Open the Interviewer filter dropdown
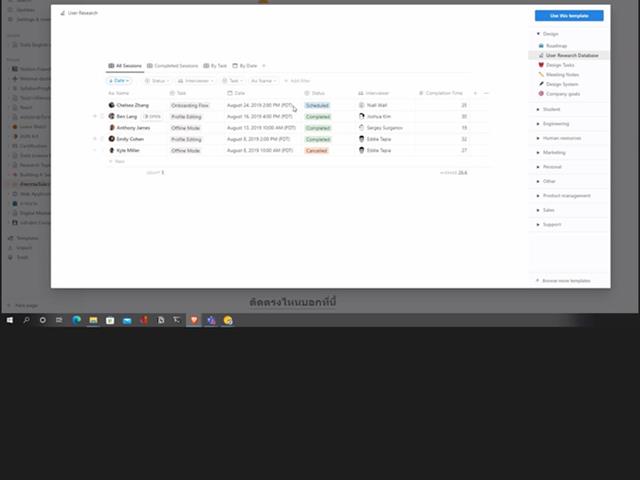The image size is (640, 480). tap(196, 81)
